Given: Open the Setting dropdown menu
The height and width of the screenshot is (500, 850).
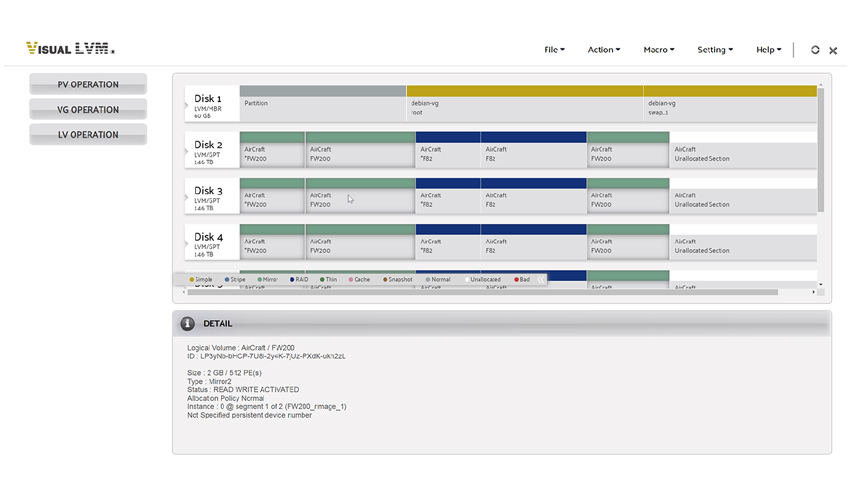Looking at the screenshot, I should point(715,50).
